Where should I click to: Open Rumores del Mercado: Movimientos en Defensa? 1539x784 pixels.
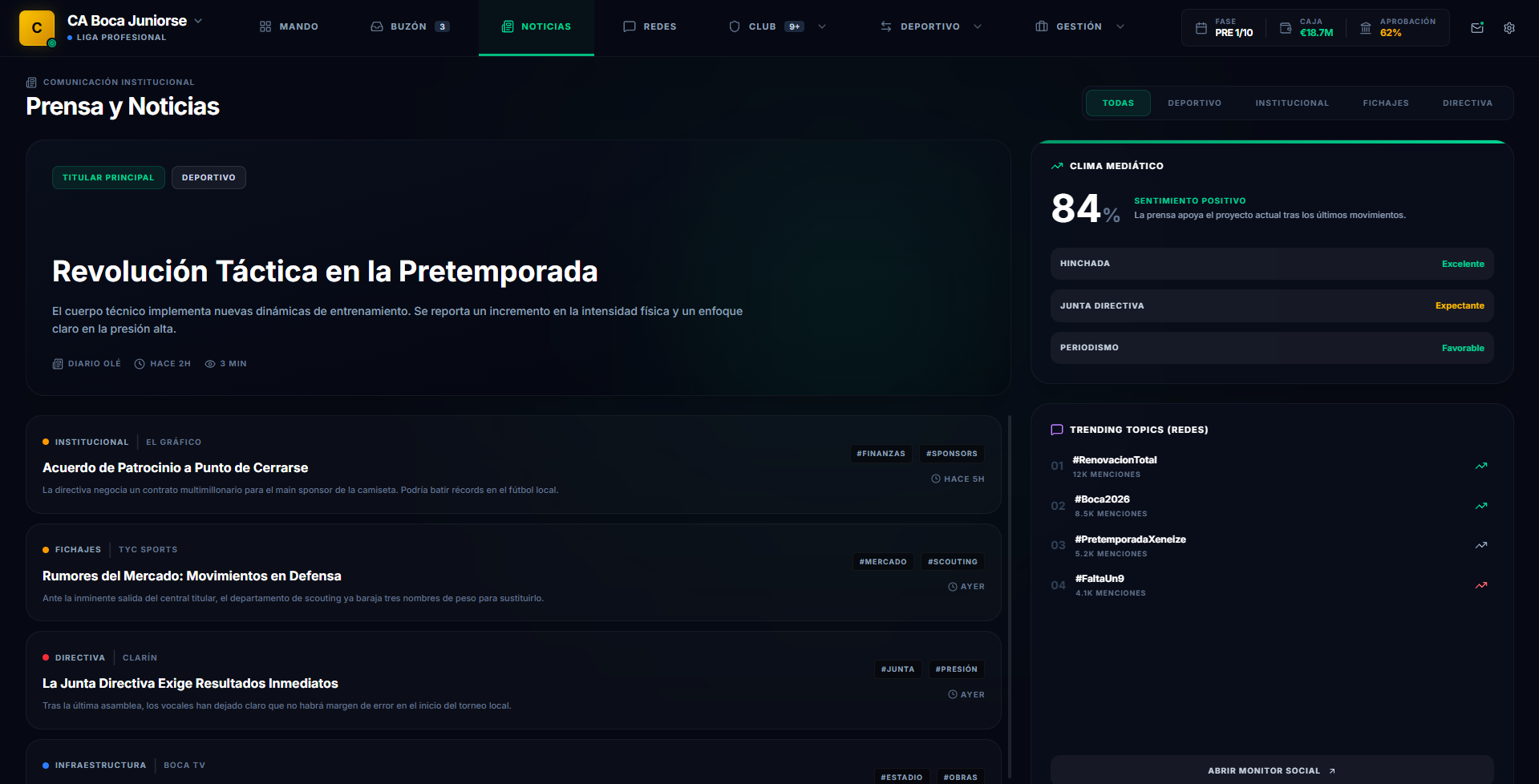(192, 576)
